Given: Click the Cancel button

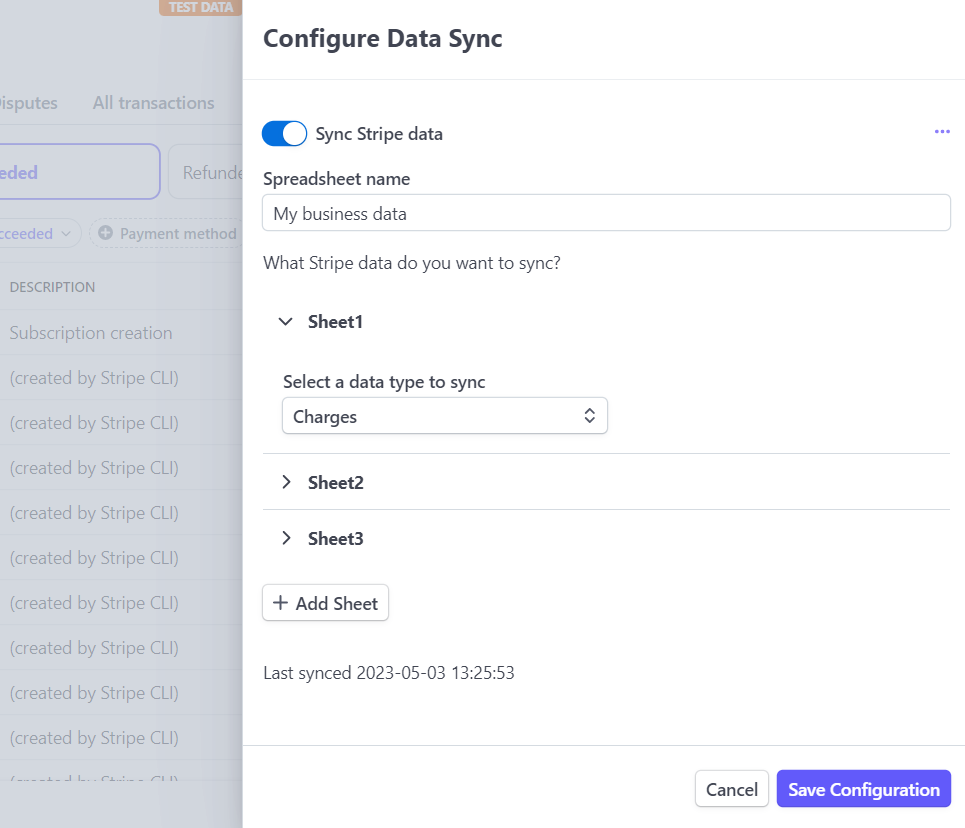Looking at the screenshot, I should pyautogui.click(x=731, y=788).
